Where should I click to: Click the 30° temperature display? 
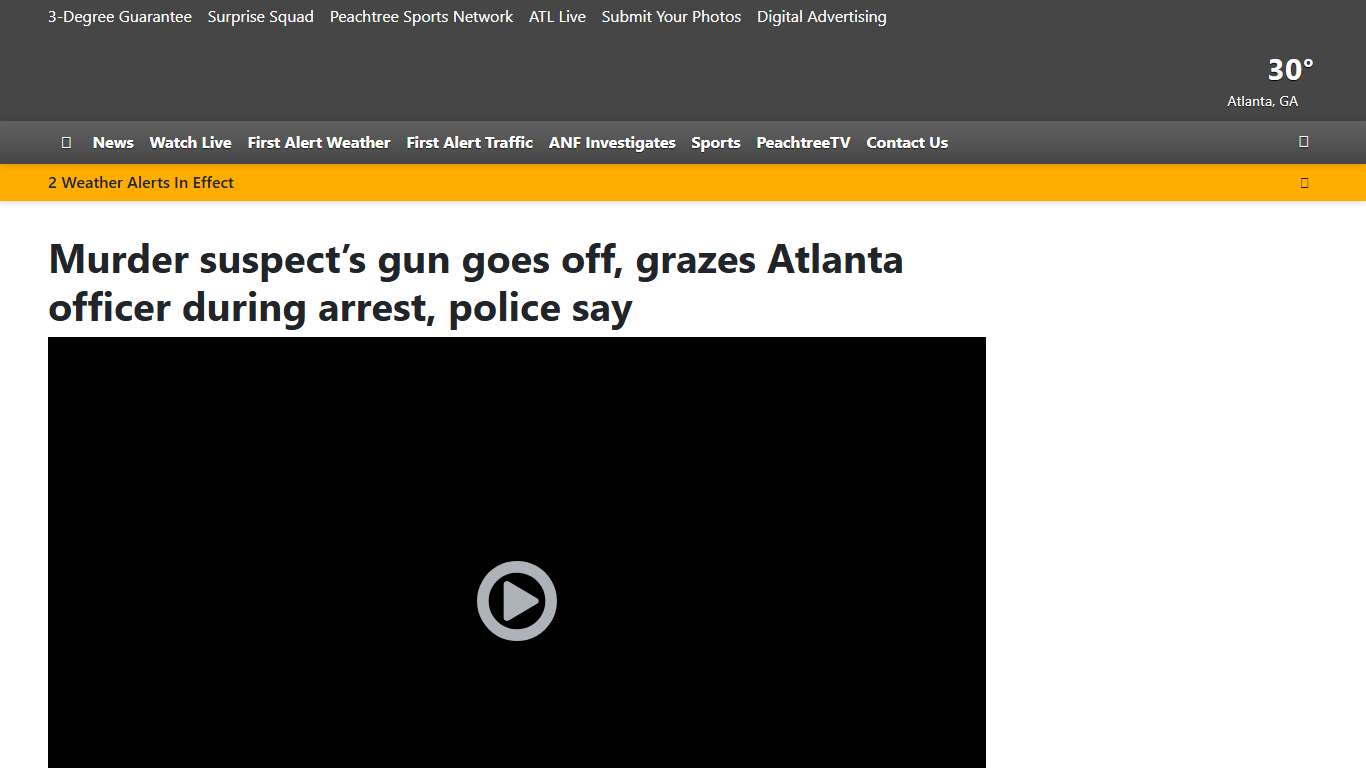coord(1289,69)
